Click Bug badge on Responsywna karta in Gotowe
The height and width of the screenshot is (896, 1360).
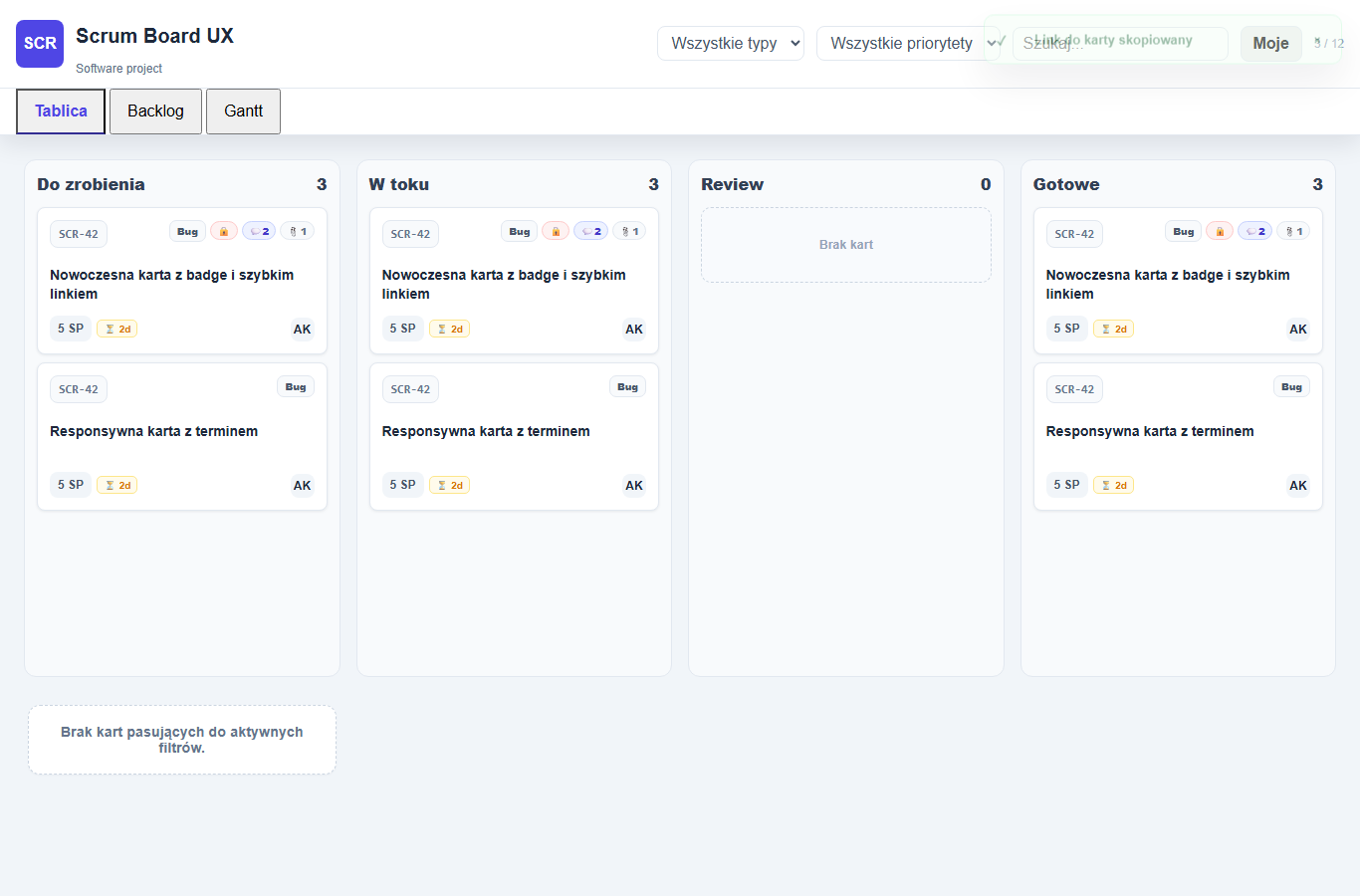pyautogui.click(x=1291, y=386)
